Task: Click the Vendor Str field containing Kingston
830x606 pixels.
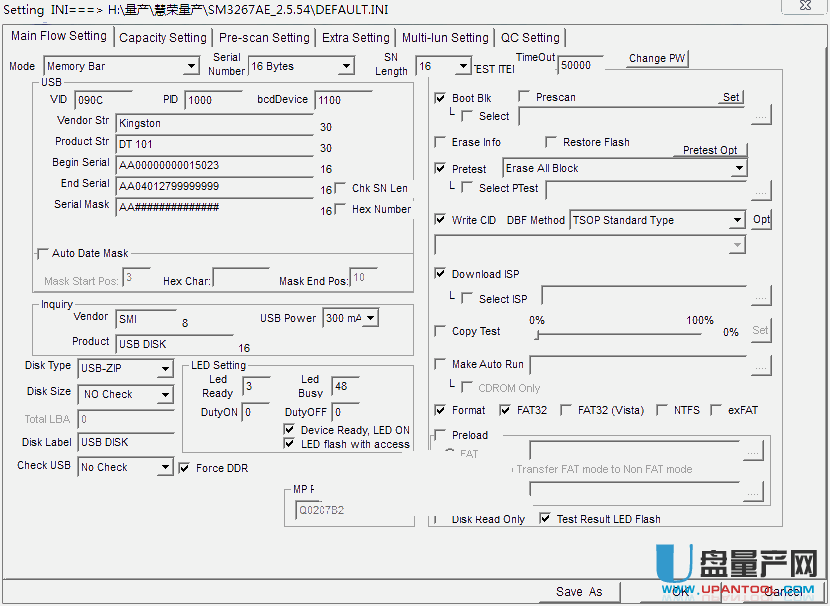Action: 214,124
